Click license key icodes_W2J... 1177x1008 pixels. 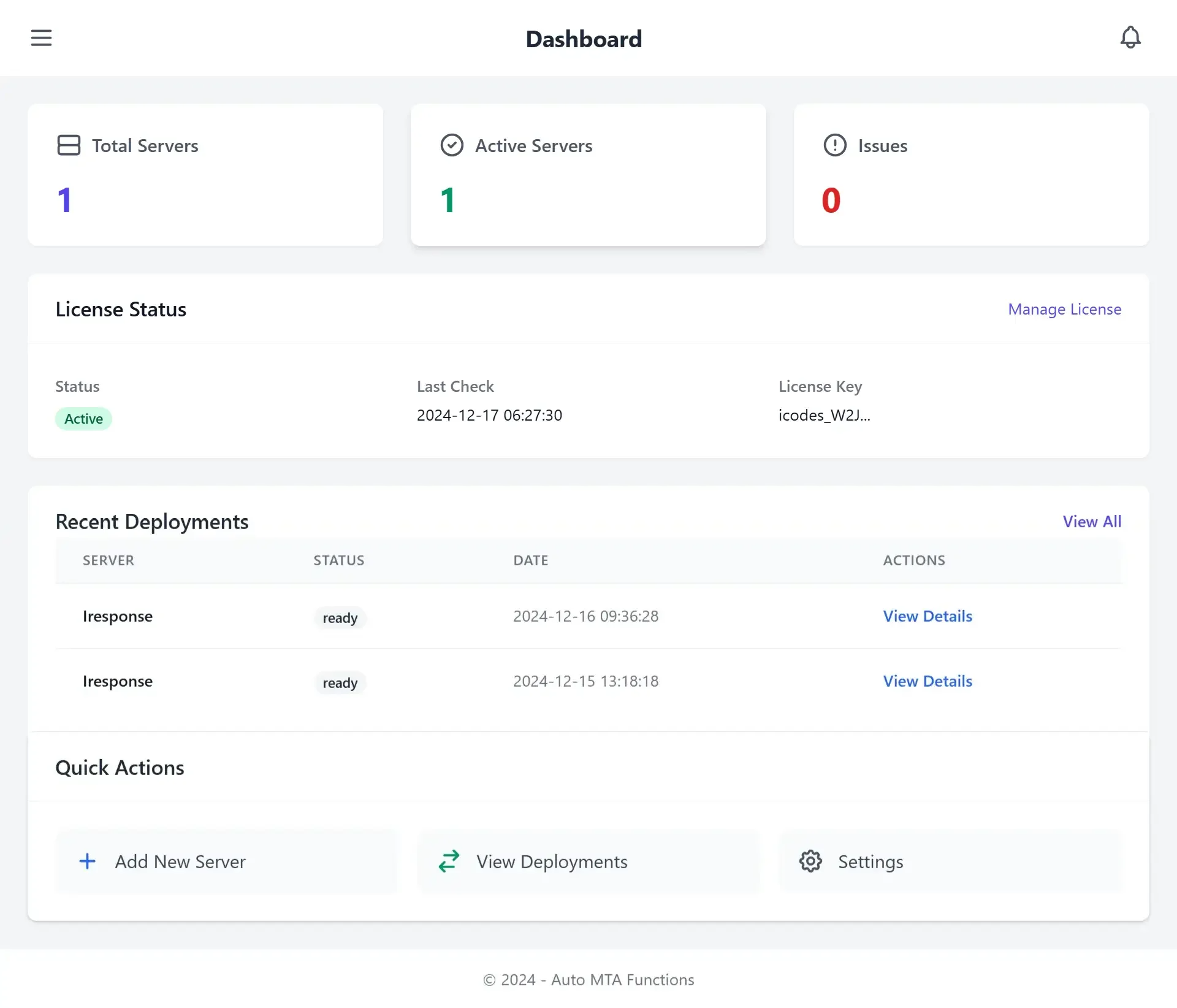tap(824, 416)
